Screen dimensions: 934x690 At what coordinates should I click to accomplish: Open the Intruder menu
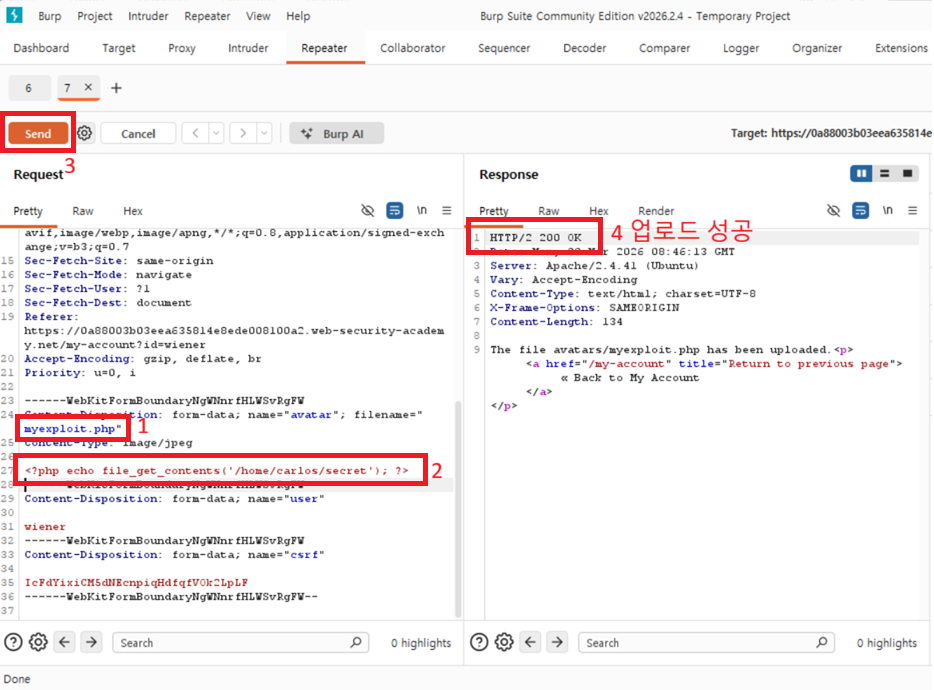coord(148,16)
